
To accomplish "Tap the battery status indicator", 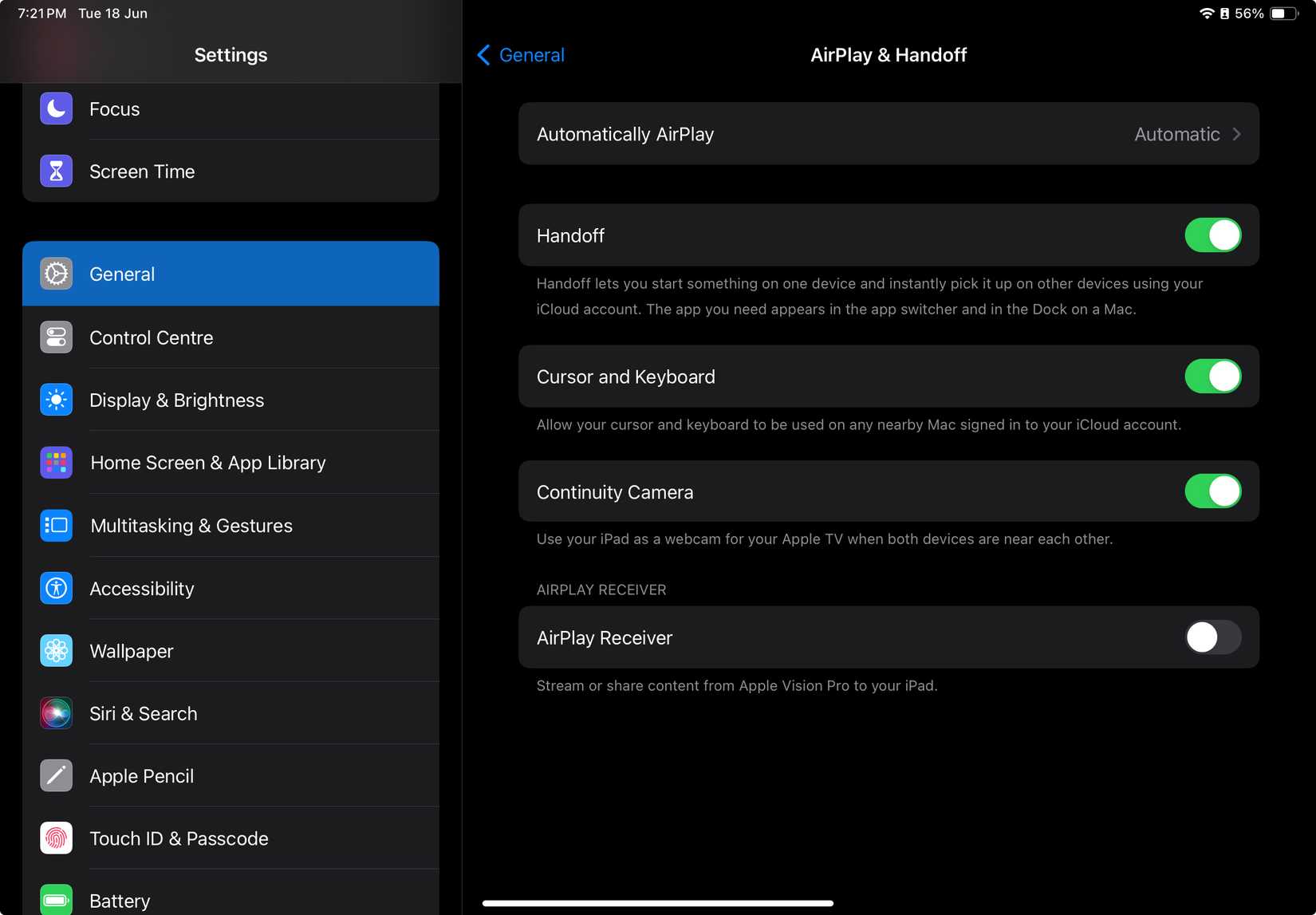I will click(1283, 13).
